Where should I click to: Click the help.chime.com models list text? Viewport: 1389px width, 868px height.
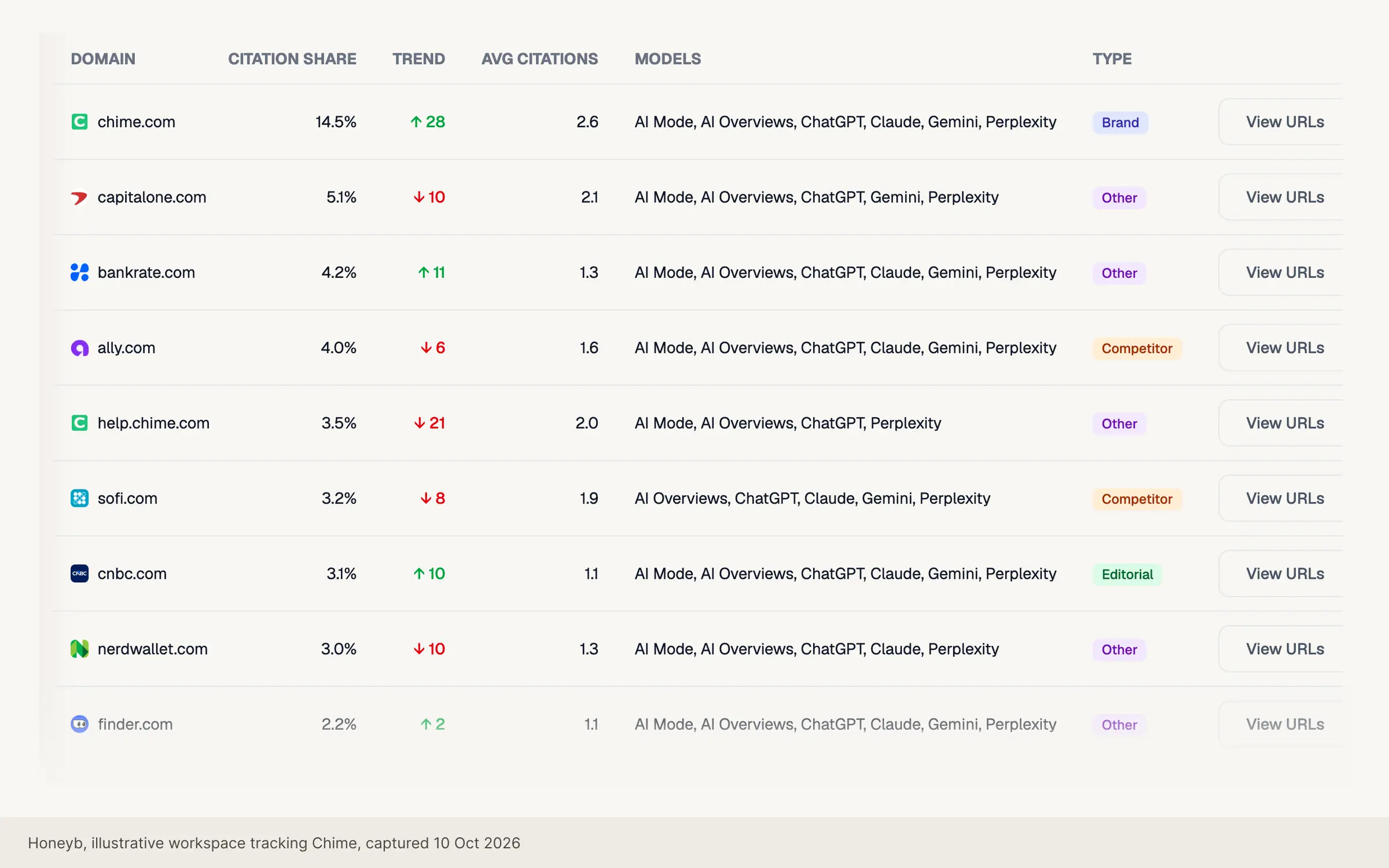788,423
